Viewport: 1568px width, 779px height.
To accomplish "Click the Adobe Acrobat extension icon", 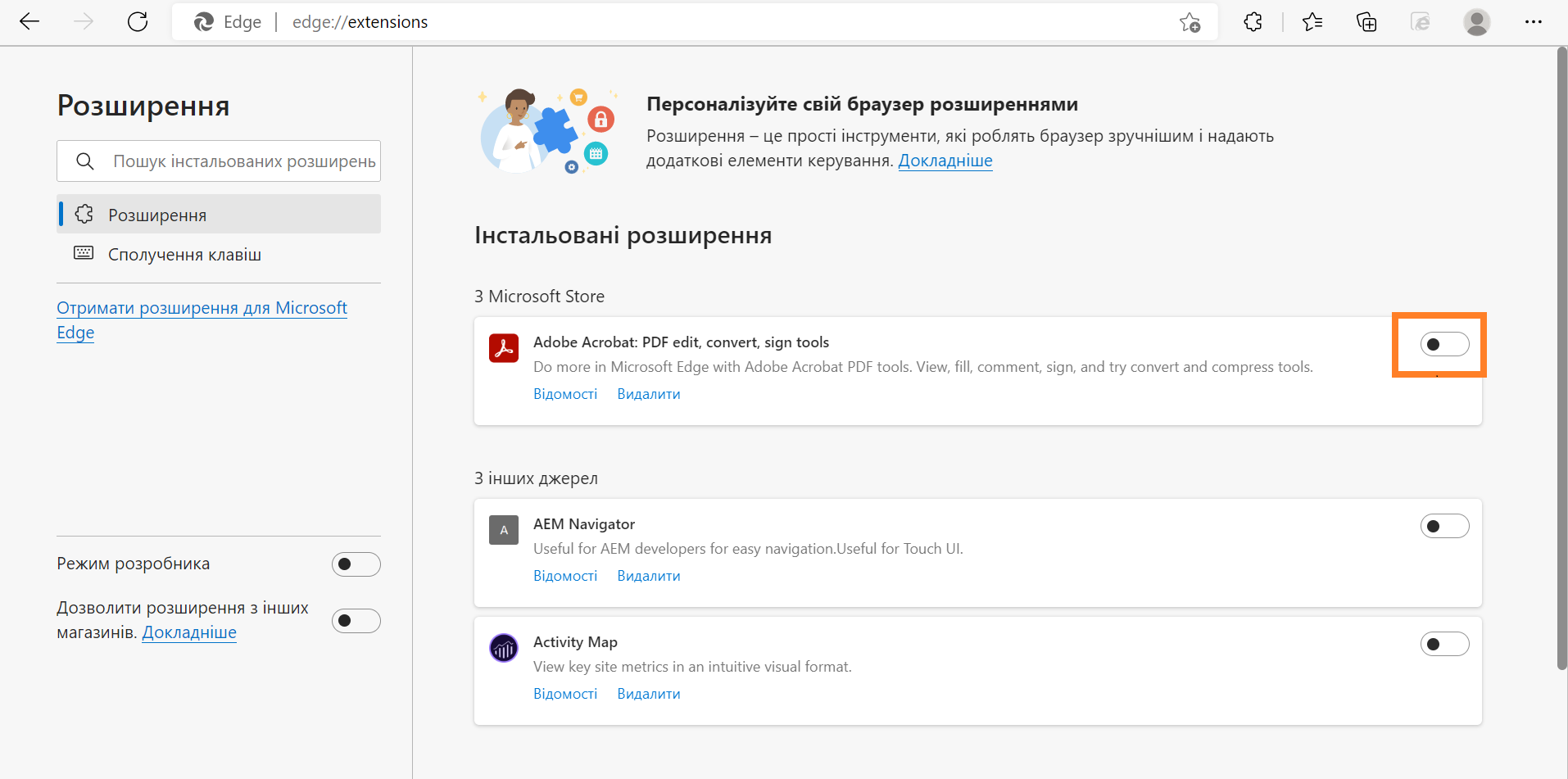I will point(504,348).
